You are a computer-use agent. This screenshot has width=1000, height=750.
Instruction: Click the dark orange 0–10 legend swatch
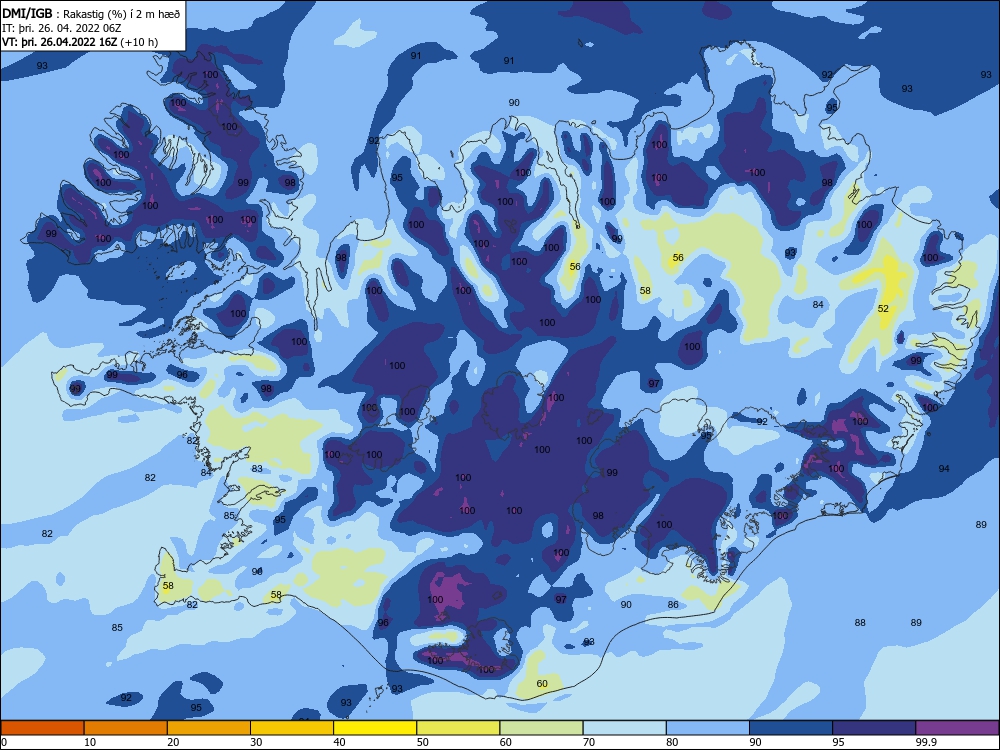tap(42, 728)
